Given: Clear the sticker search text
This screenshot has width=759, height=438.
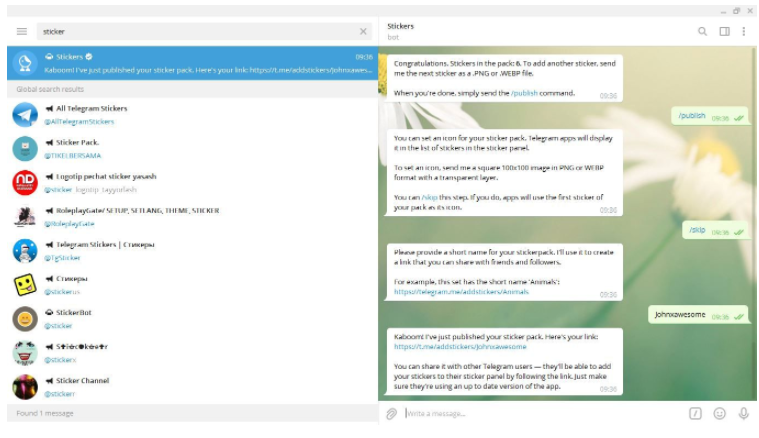Looking at the screenshot, I should pyautogui.click(x=363, y=31).
